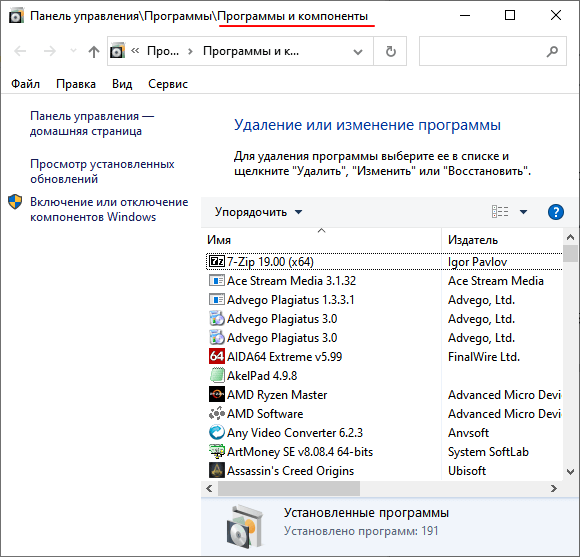Click the AIDA64 Extreme red icon
The width and height of the screenshot is (580, 557).
(x=217, y=356)
